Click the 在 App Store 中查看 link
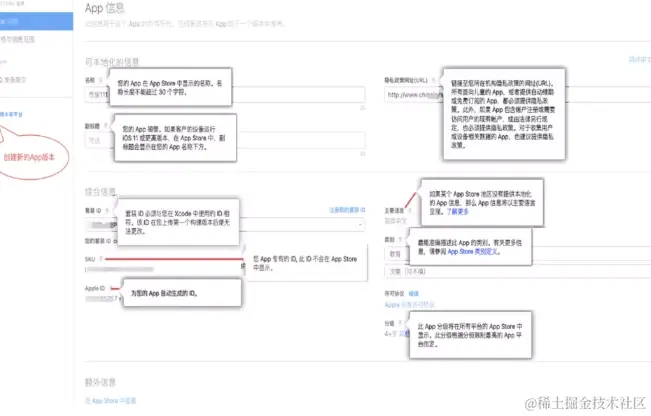651x416 pixels. [x=110, y=401]
